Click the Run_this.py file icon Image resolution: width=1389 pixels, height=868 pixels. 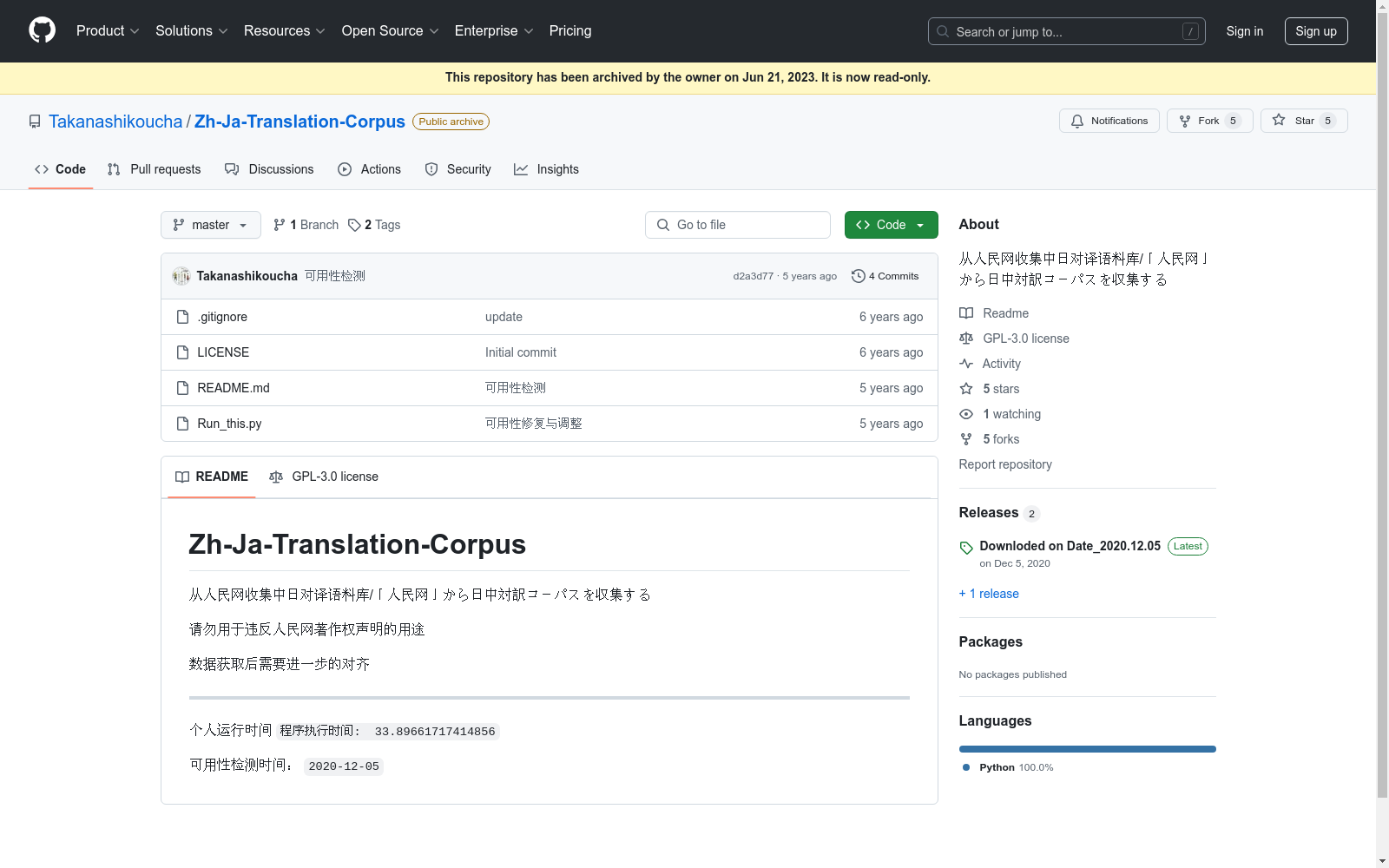coord(182,424)
